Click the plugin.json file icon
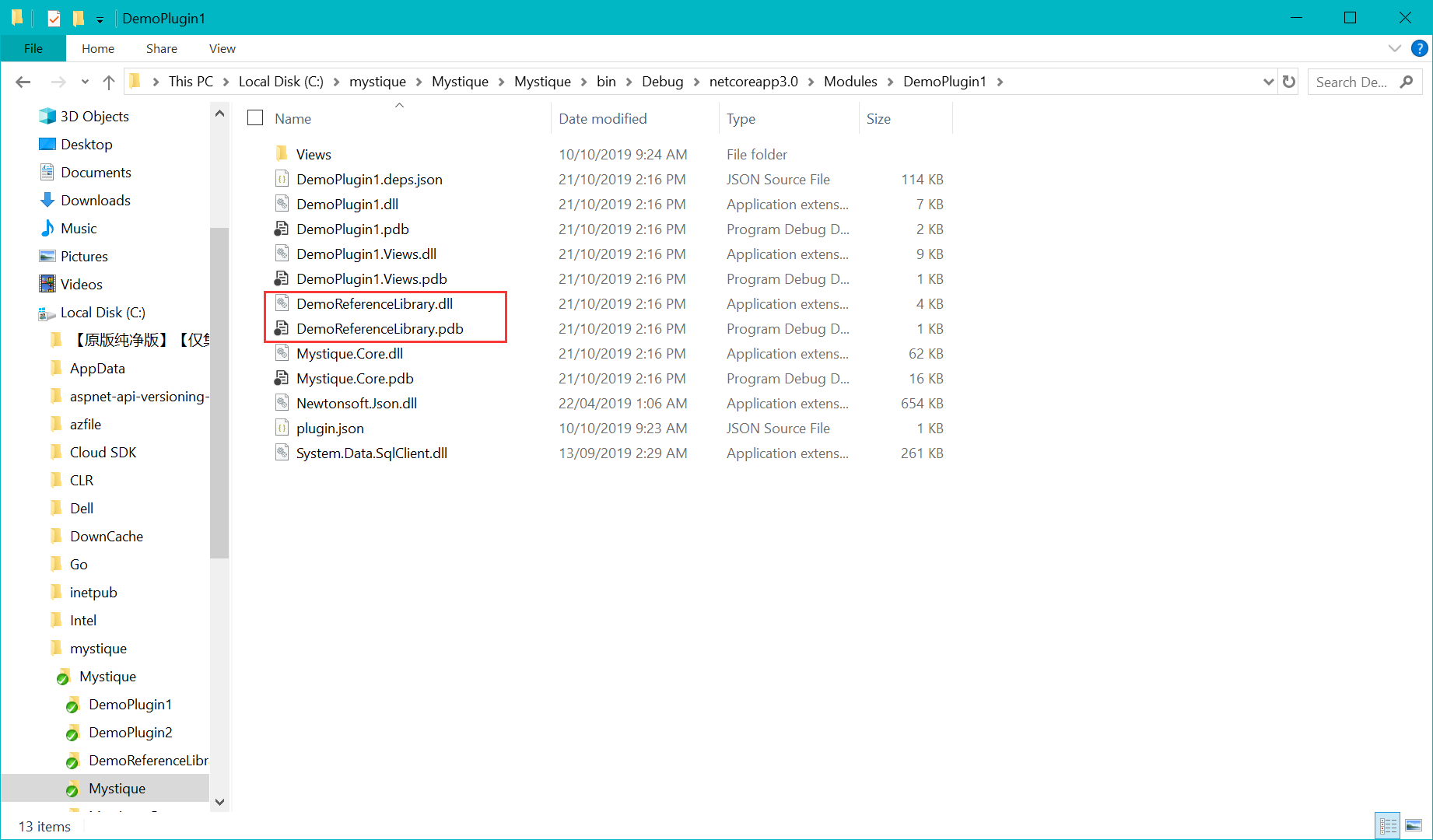The width and height of the screenshot is (1433, 840). [x=282, y=429]
